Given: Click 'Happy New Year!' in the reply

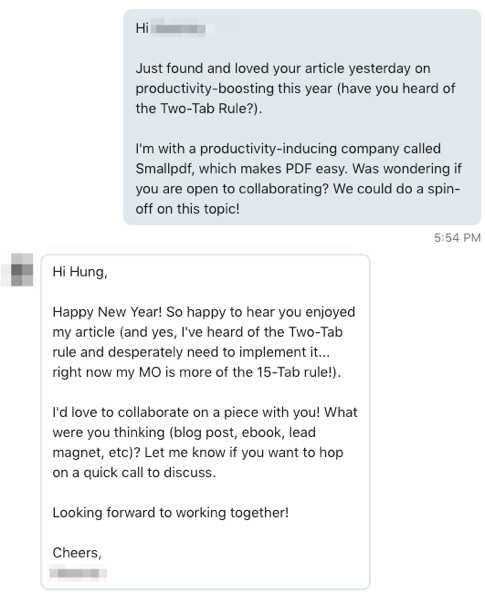Looking at the screenshot, I should (x=107, y=312).
